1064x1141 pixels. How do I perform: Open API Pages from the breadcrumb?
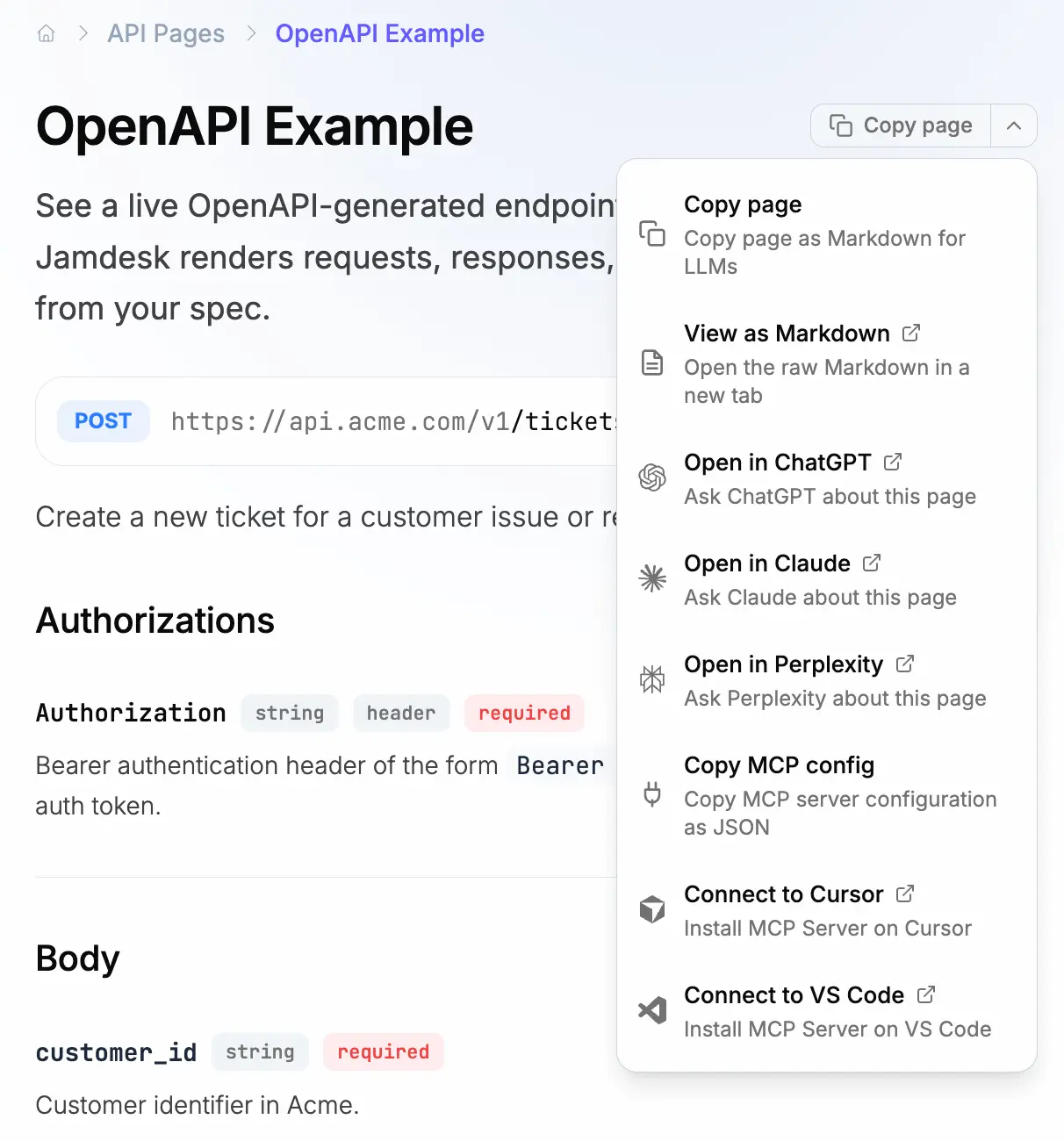(x=165, y=33)
